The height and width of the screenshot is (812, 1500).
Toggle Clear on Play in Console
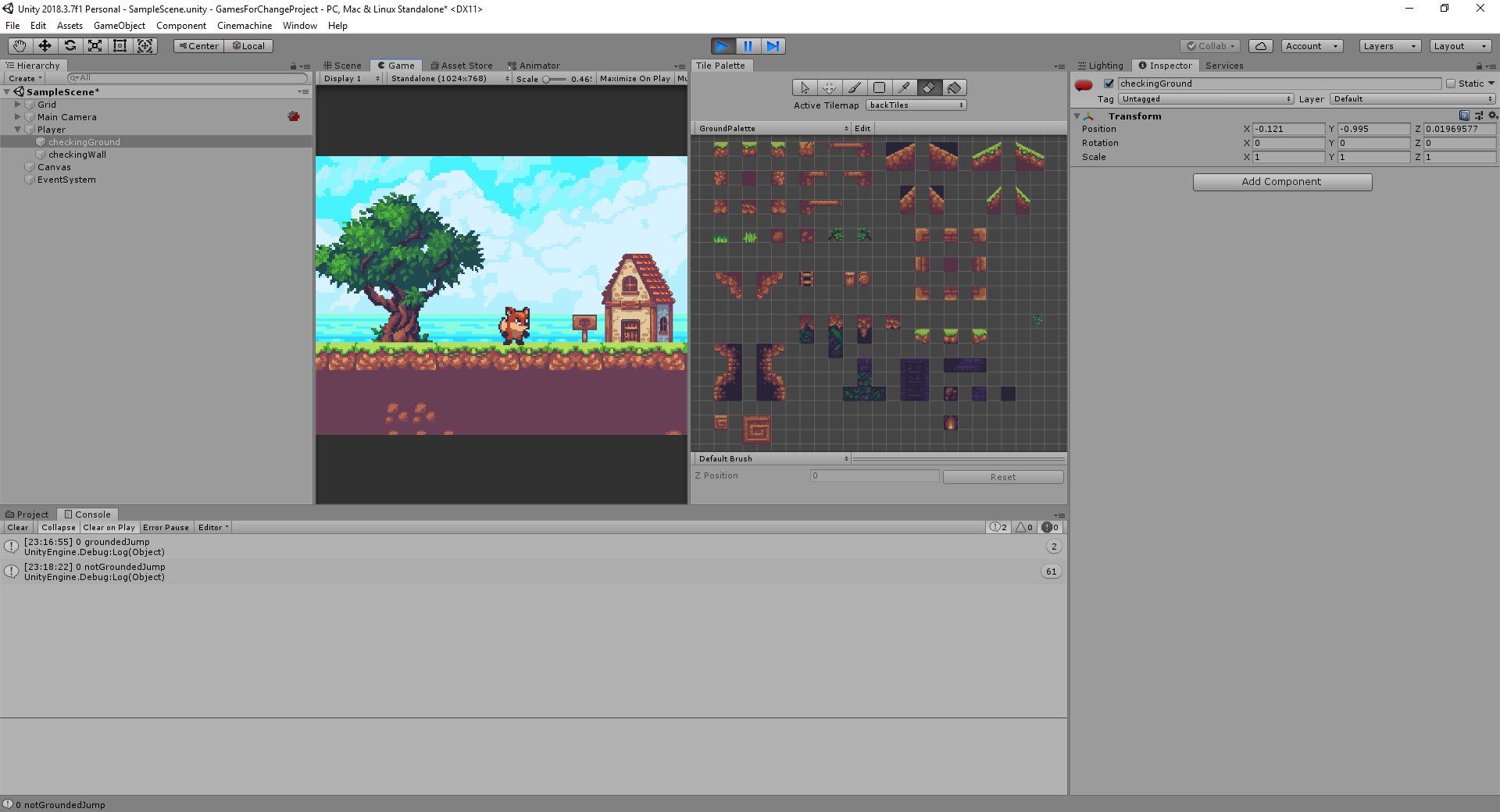coord(109,527)
